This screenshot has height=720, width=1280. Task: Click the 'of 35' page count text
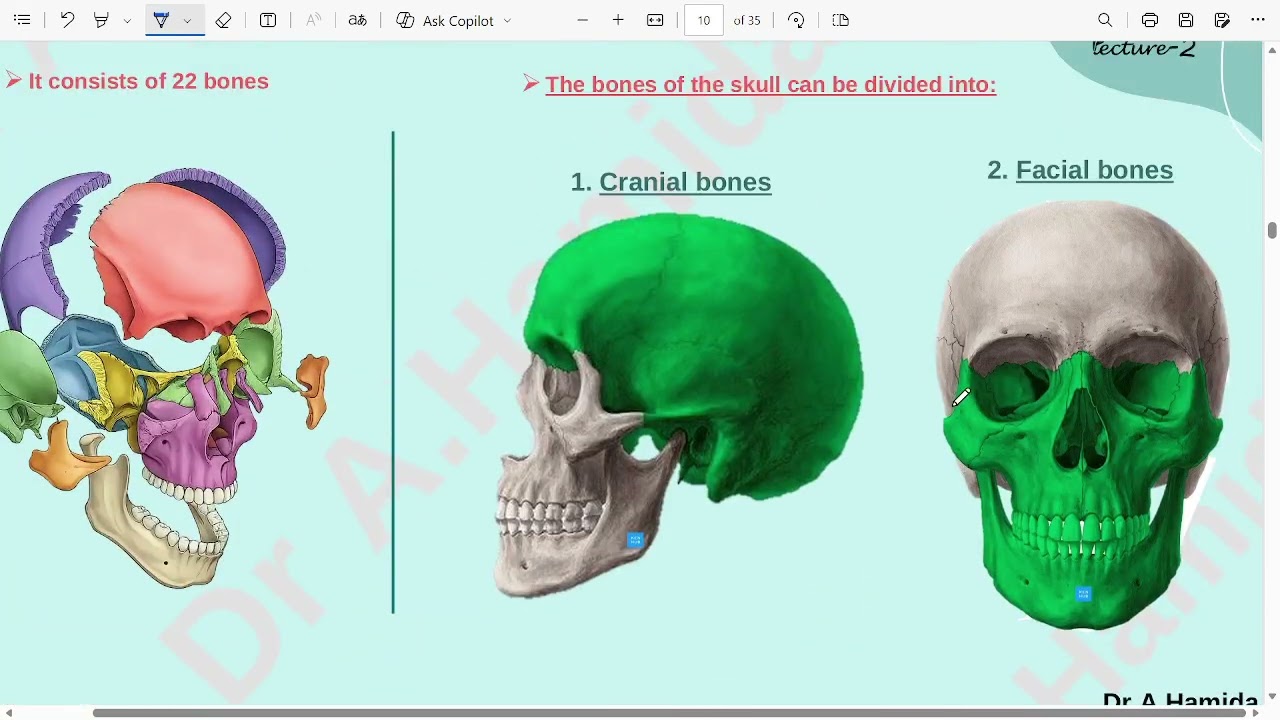tap(747, 20)
